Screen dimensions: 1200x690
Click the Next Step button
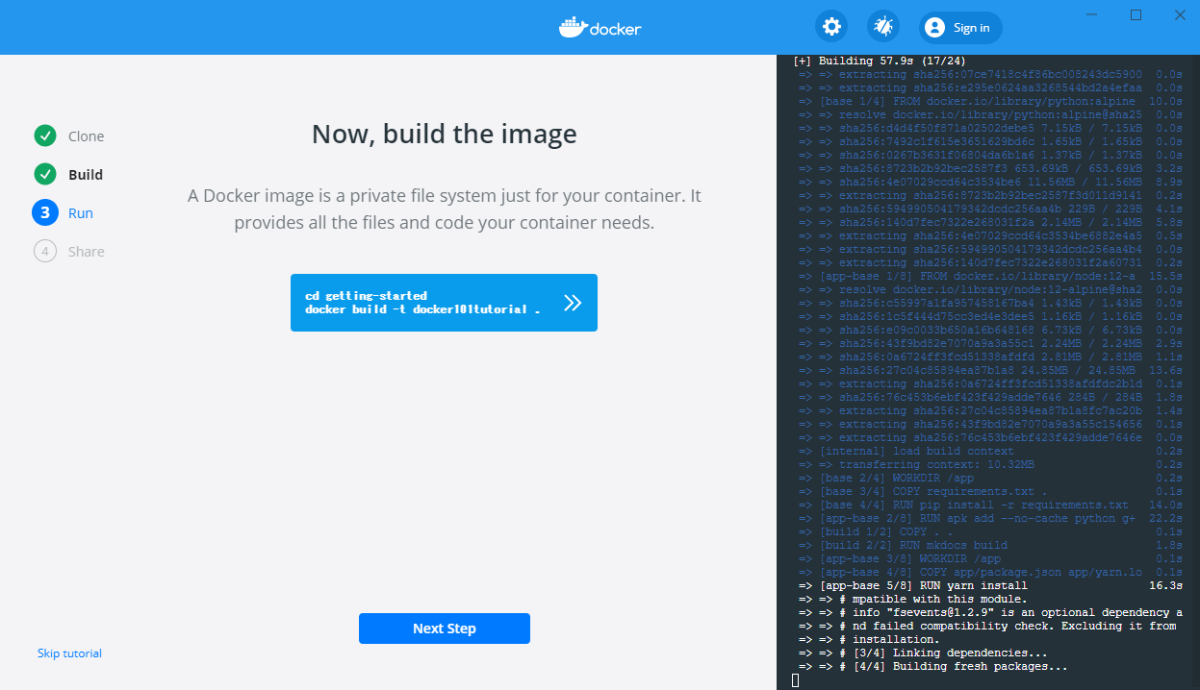coord(444,628)
